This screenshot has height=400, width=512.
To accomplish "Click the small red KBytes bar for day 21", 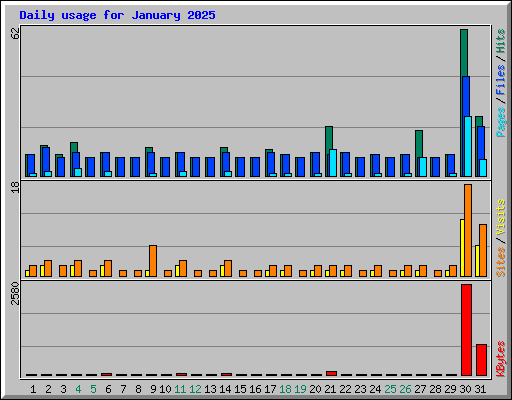I will (331, 373).
